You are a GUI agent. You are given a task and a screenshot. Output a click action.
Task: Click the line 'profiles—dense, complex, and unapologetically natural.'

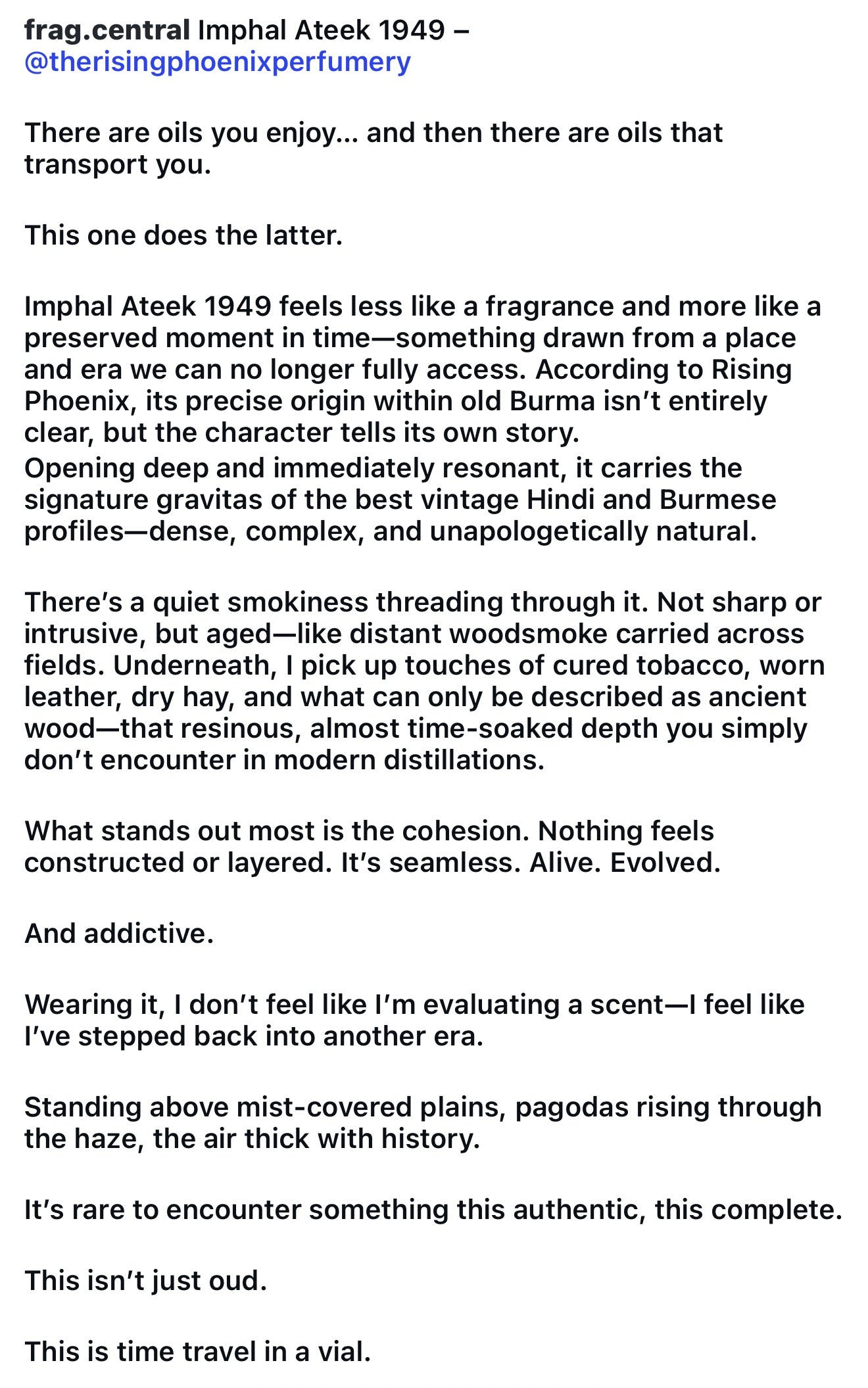(391, 531)
